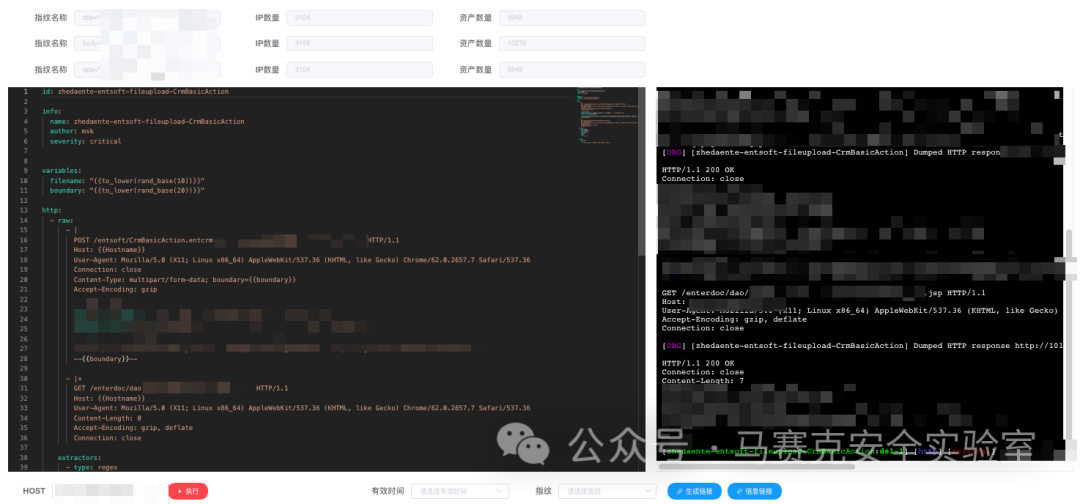Screen dimensions: 1080x504
Task: Click the code editor vertical scrollbar
Action: click(x=641, y=172)
